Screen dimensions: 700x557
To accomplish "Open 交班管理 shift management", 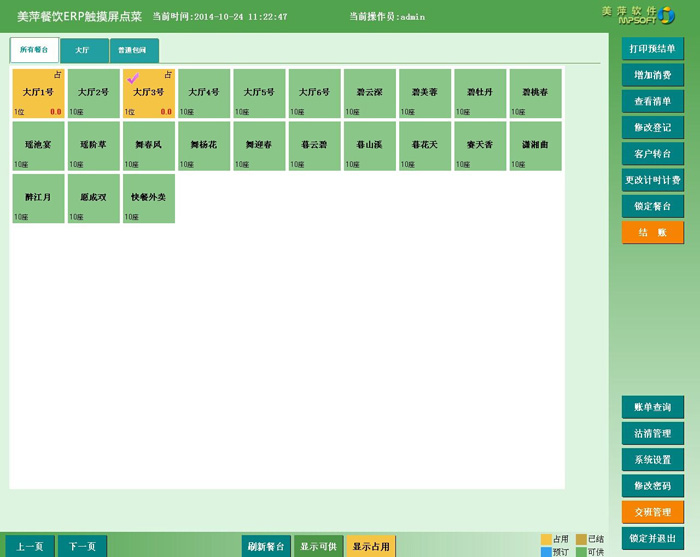I will (x=652, y=512).
